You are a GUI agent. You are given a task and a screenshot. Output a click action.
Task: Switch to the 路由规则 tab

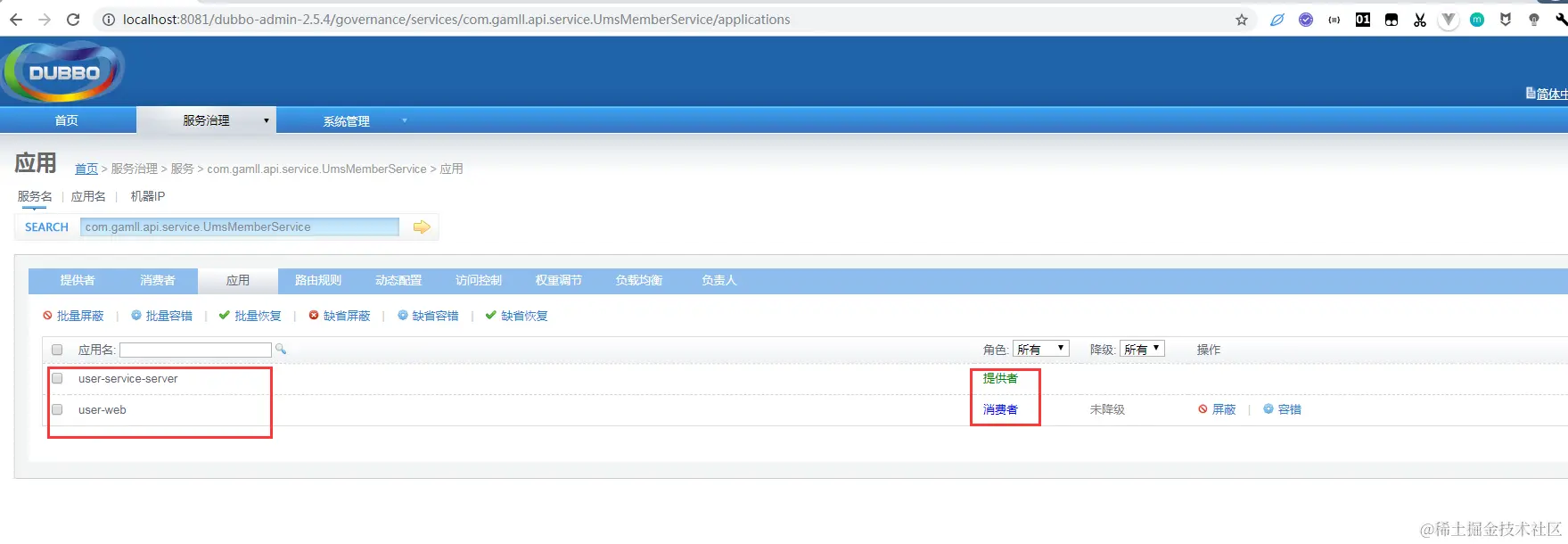click(x=318, y=280)
